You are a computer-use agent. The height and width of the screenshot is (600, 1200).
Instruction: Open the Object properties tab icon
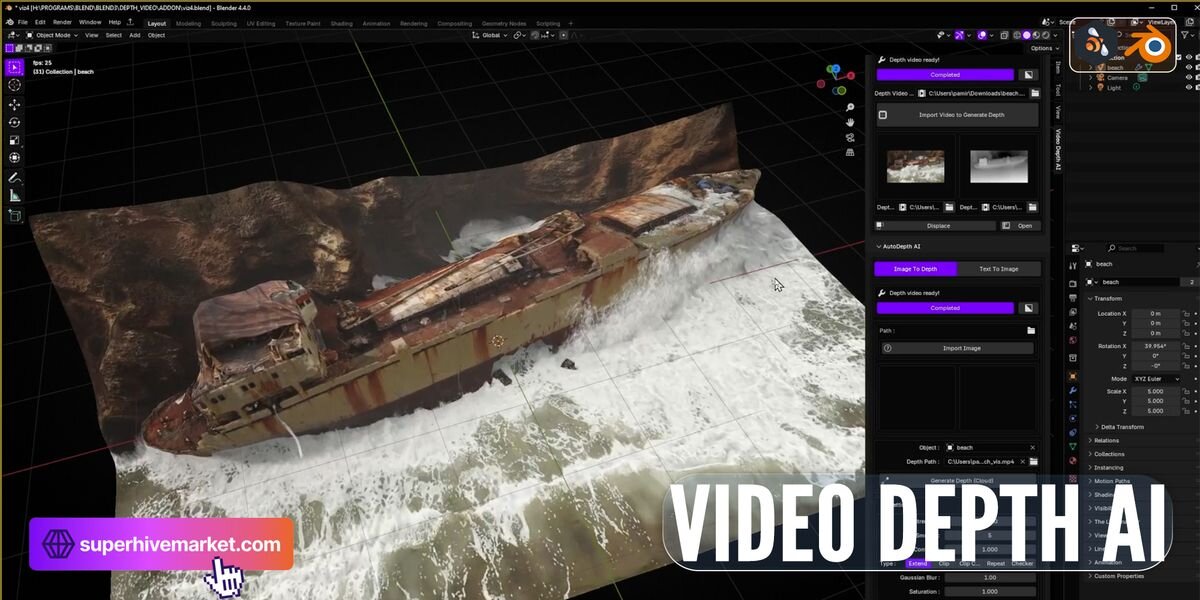pyautogui.click(x=1073, y=376)
